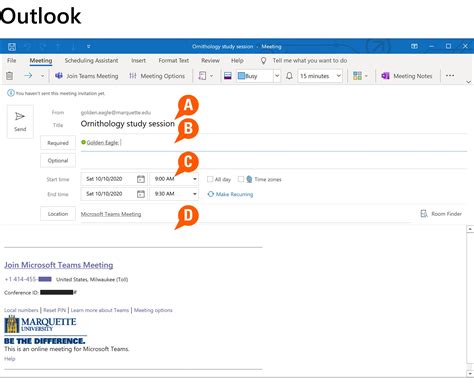The image size is (474, 384).
Task: Click the Optional attendees field
Action: tap(273, 161)
